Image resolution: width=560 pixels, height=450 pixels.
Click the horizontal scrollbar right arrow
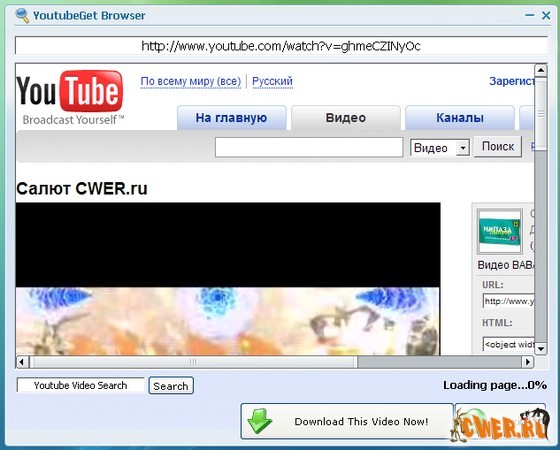click(x=528, y=362)
